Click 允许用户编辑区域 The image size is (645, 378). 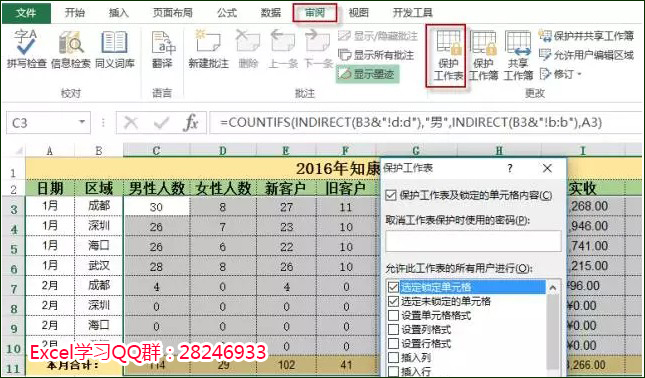586,55
